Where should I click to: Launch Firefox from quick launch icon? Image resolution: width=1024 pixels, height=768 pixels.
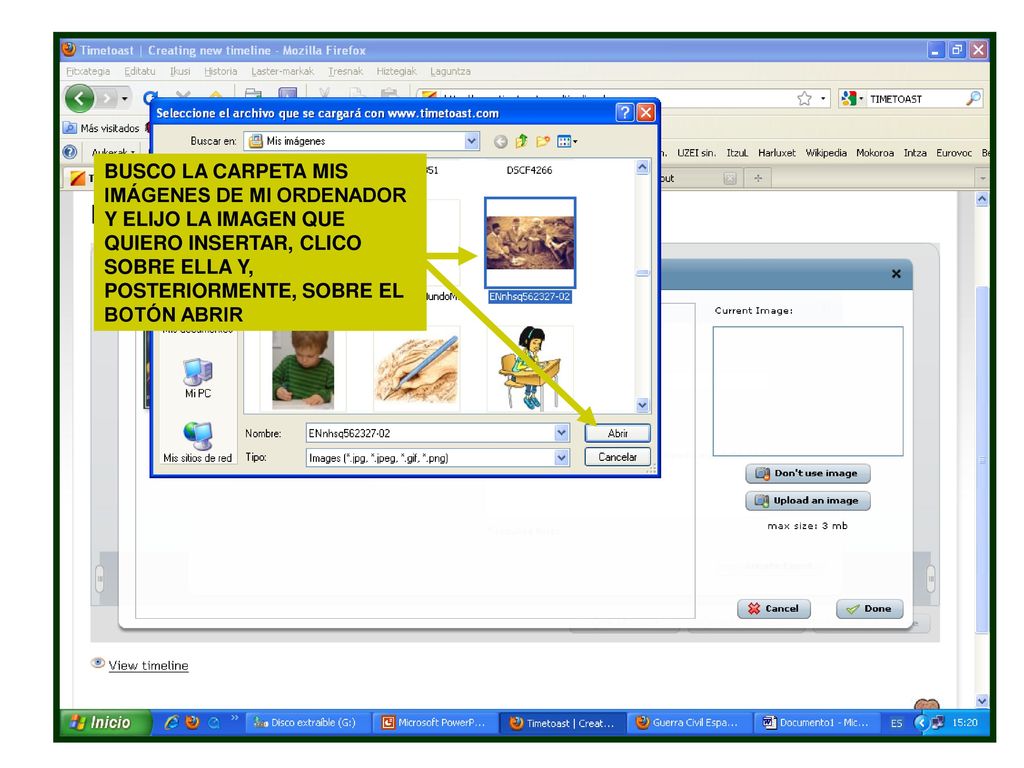click(192, 722)
